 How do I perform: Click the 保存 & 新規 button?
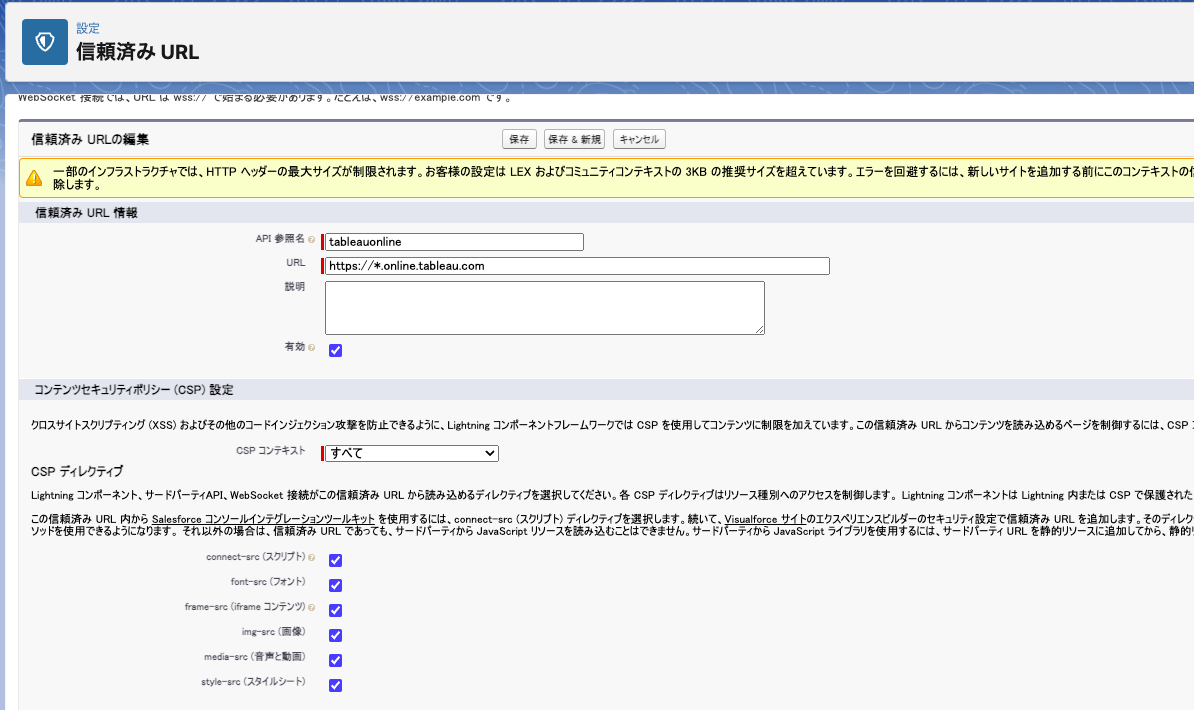[574, 139]
